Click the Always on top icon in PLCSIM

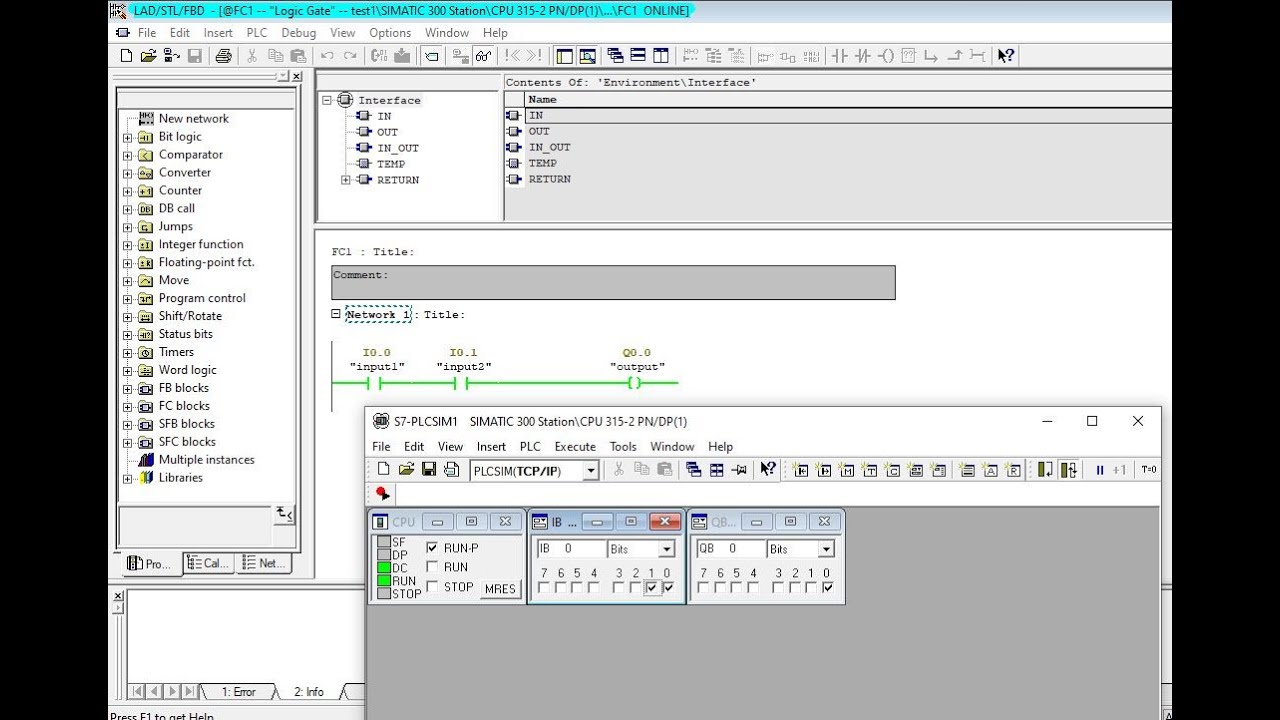pyautogui.click(x=738, y=469)
